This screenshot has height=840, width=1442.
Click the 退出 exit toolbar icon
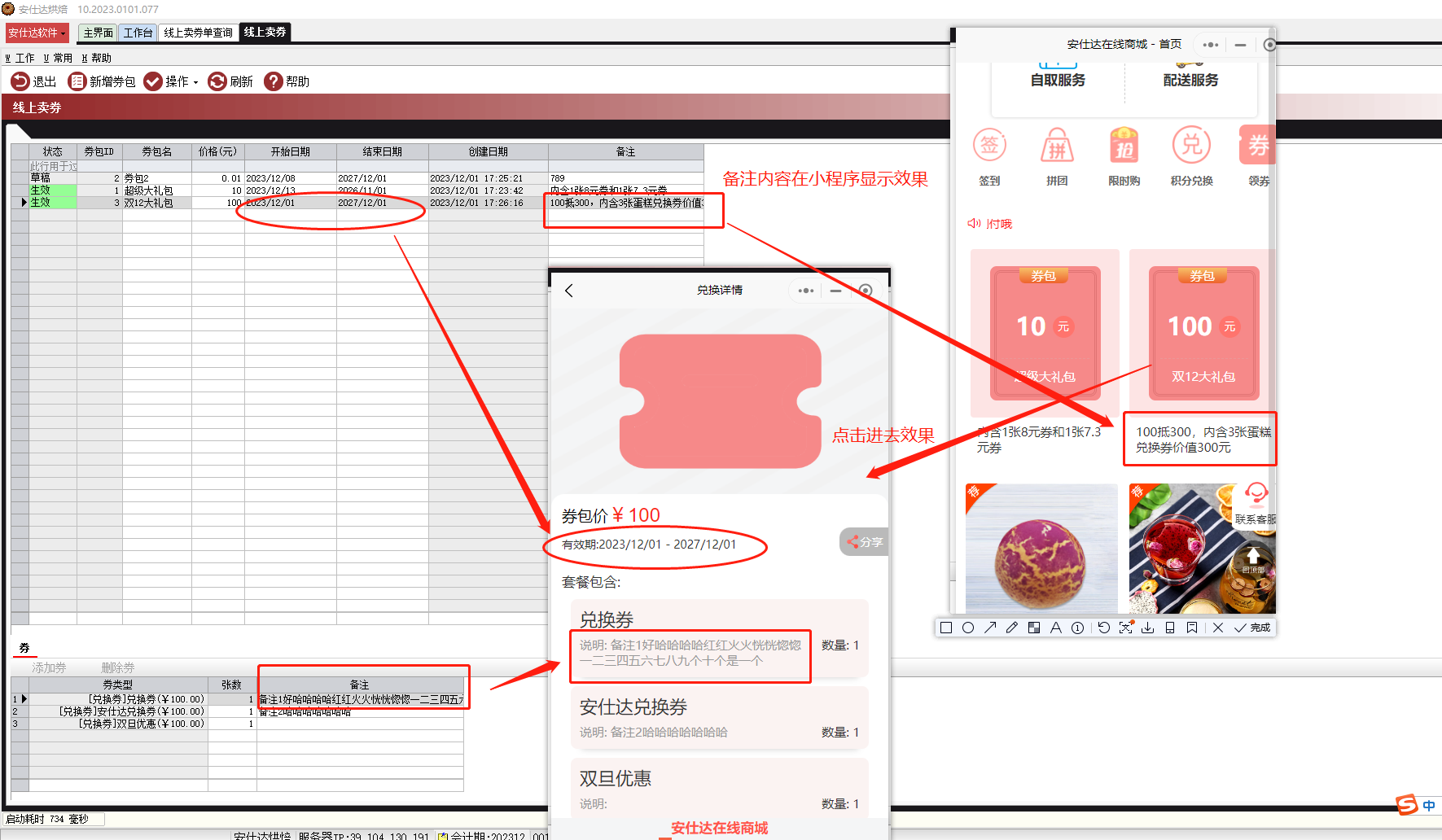(x=20, y=81)
